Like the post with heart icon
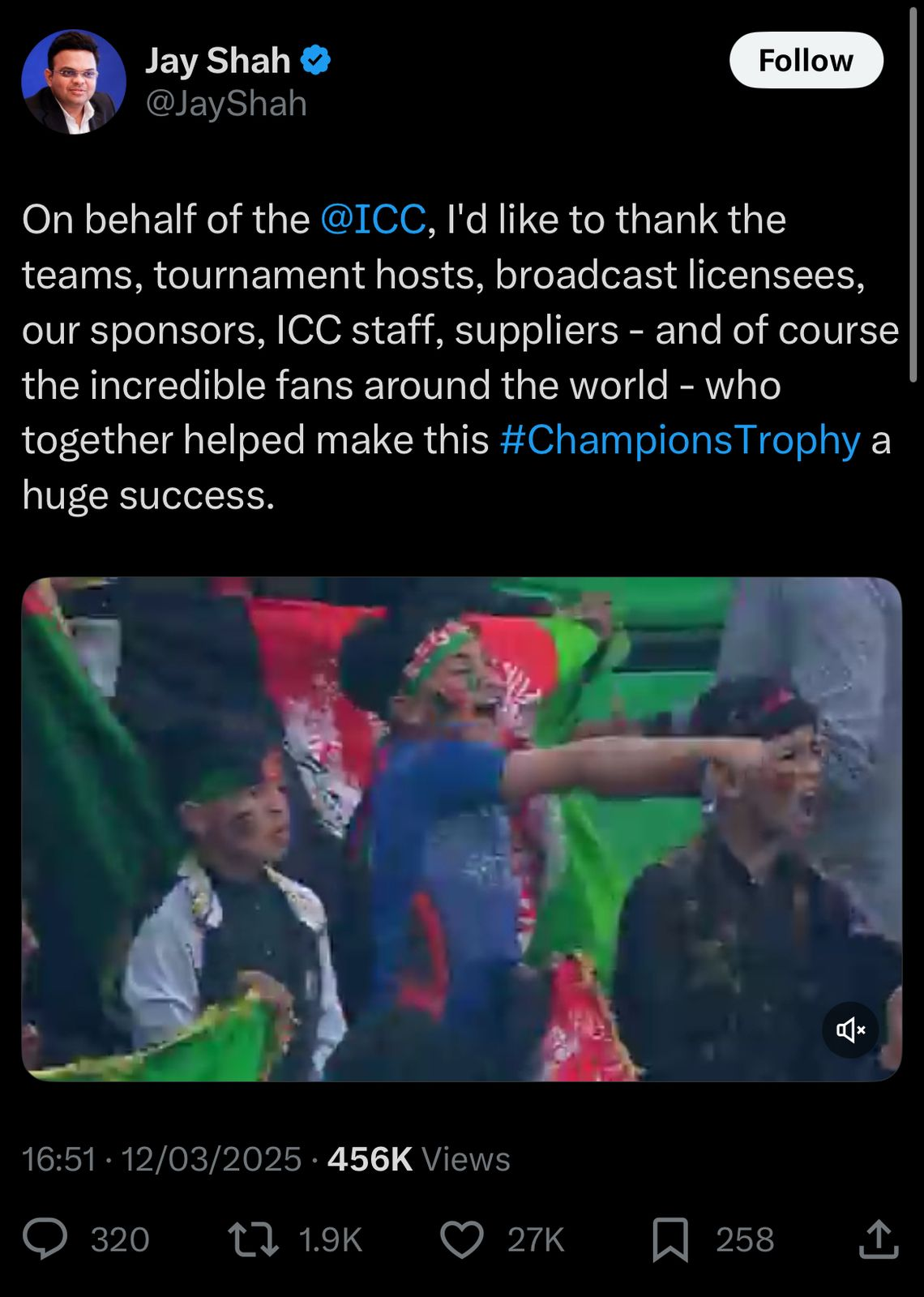This screenshot has height=1297, width=924. [462, 1239]
